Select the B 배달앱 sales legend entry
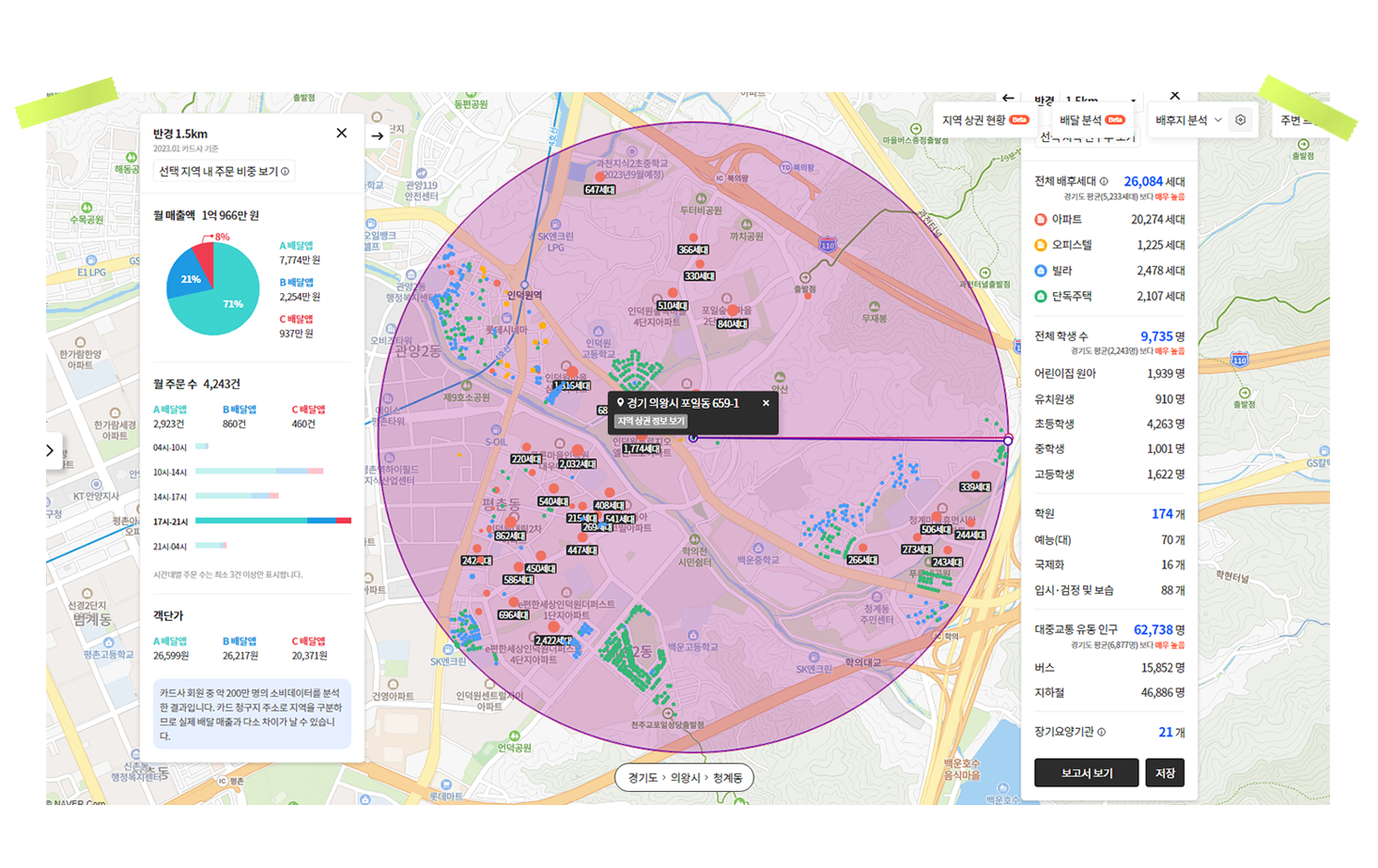The width and height of the screenshot is (1378, 868). coord(300,288)
